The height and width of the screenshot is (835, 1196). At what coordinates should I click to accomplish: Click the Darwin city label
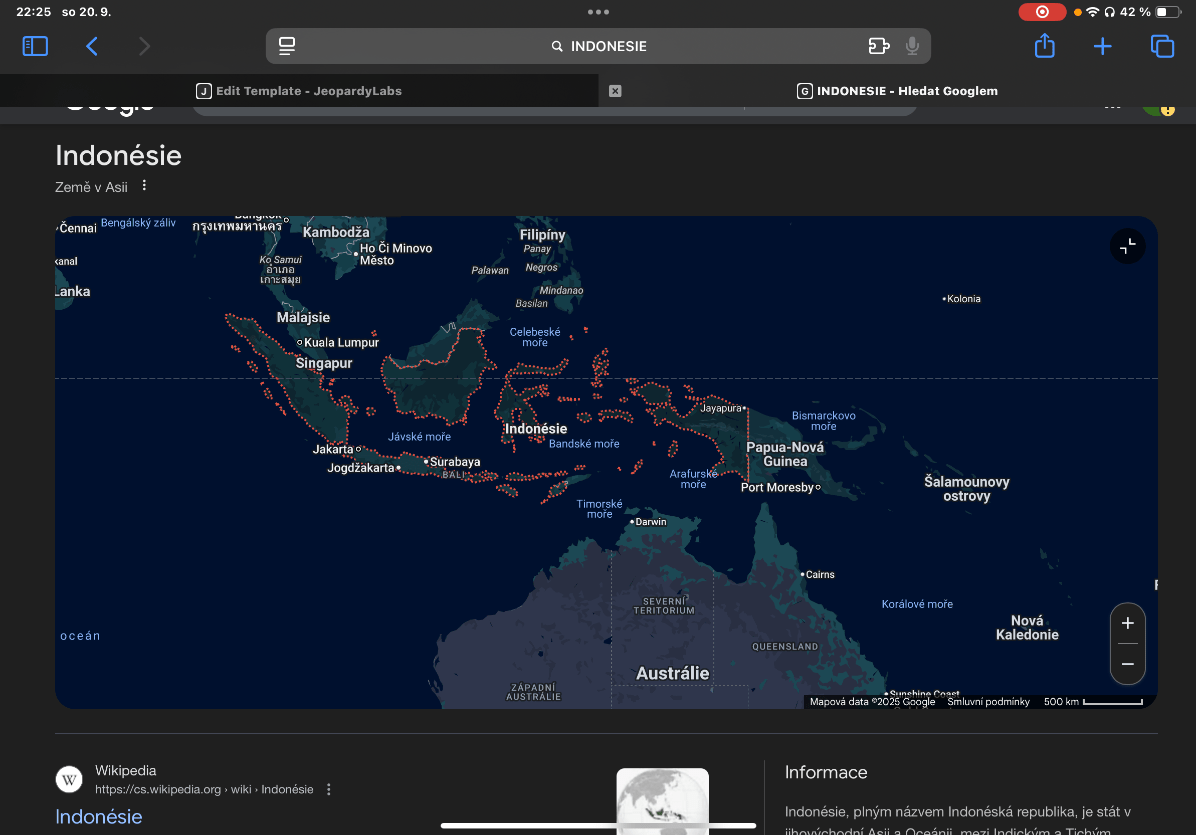coord(650,522)
